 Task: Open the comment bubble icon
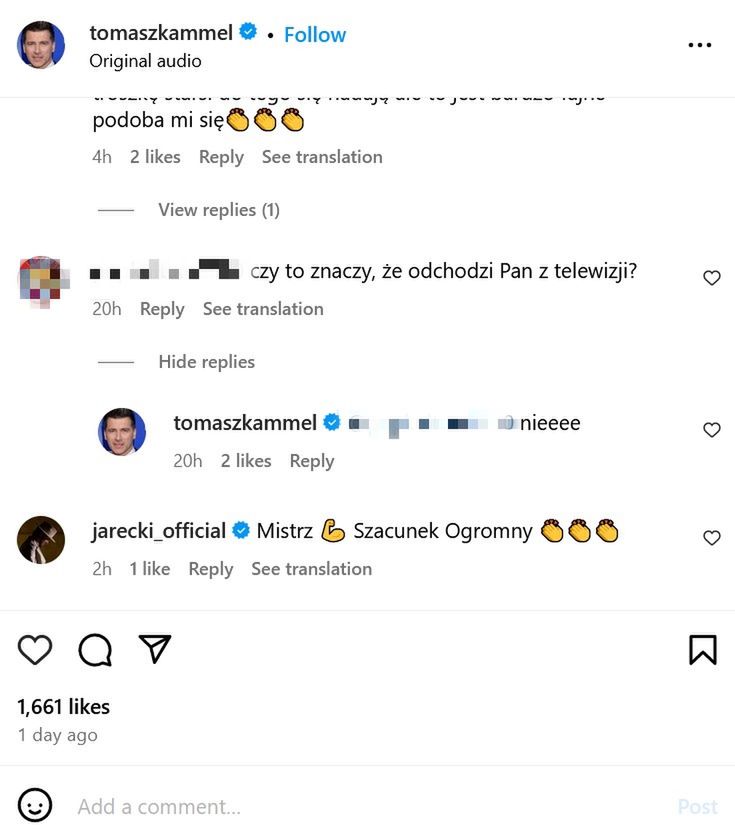(95, 650)
